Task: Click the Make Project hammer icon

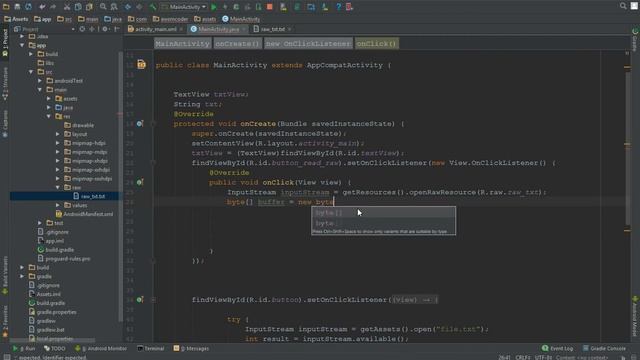Action: (x=153, y=7)
